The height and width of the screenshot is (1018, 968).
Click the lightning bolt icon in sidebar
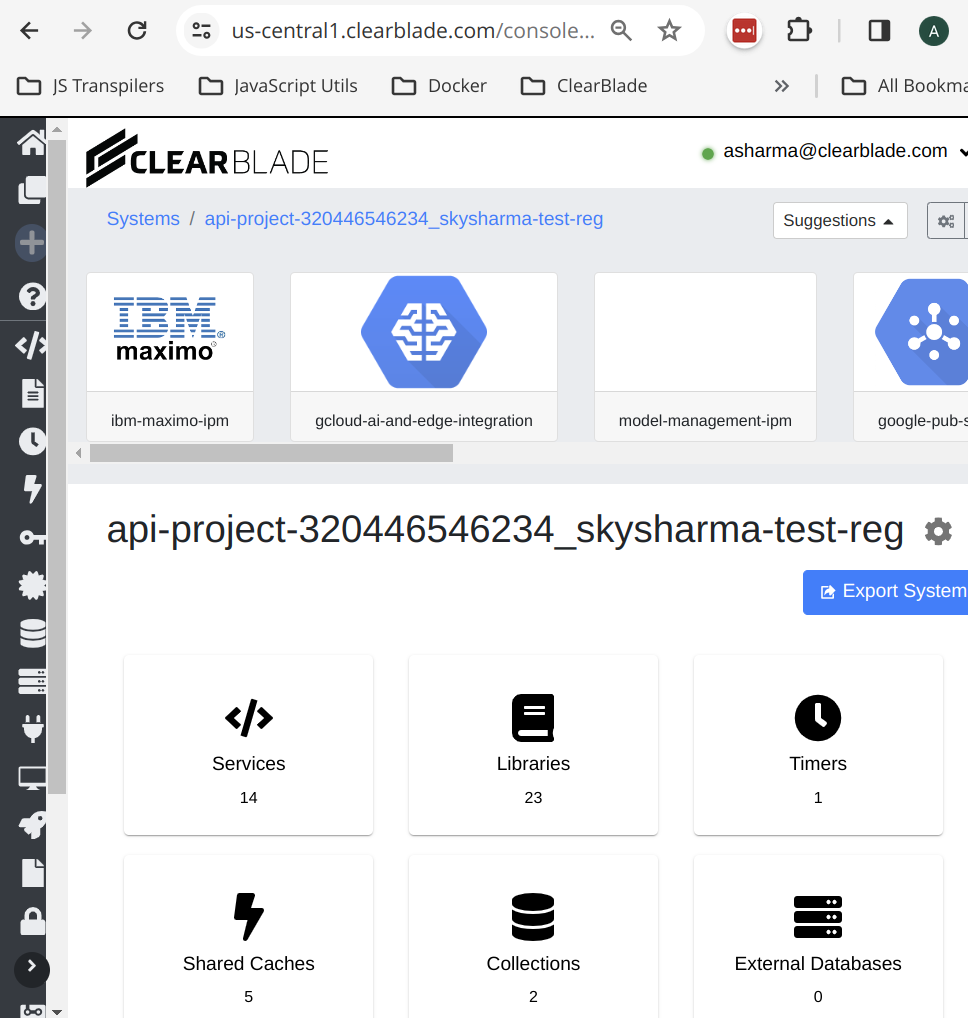[31, 489]
